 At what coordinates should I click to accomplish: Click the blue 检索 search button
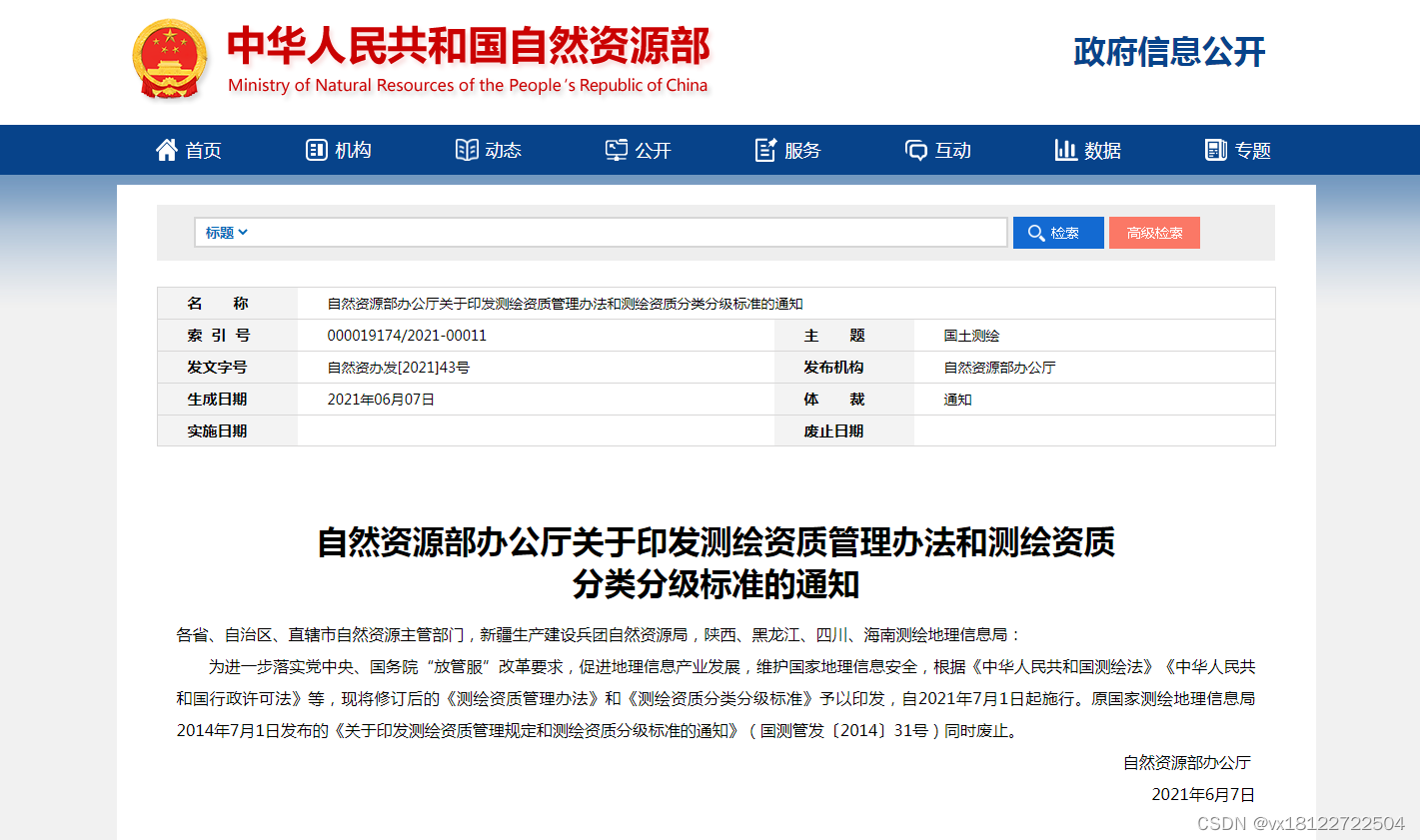coord(1058,233)
